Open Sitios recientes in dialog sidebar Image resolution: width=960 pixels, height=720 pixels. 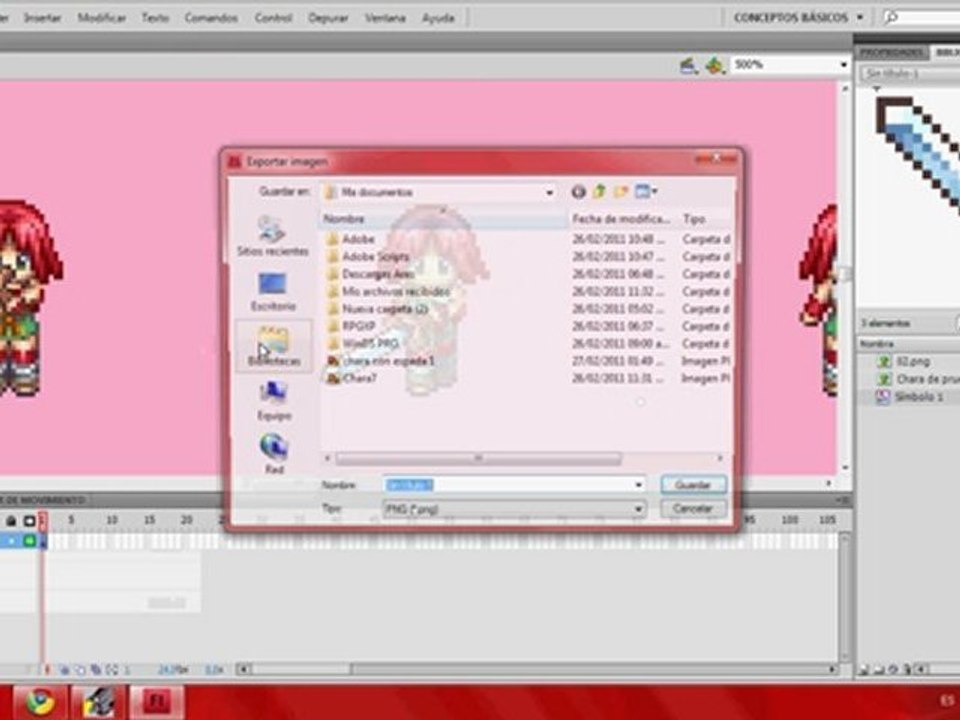(272, 236)
